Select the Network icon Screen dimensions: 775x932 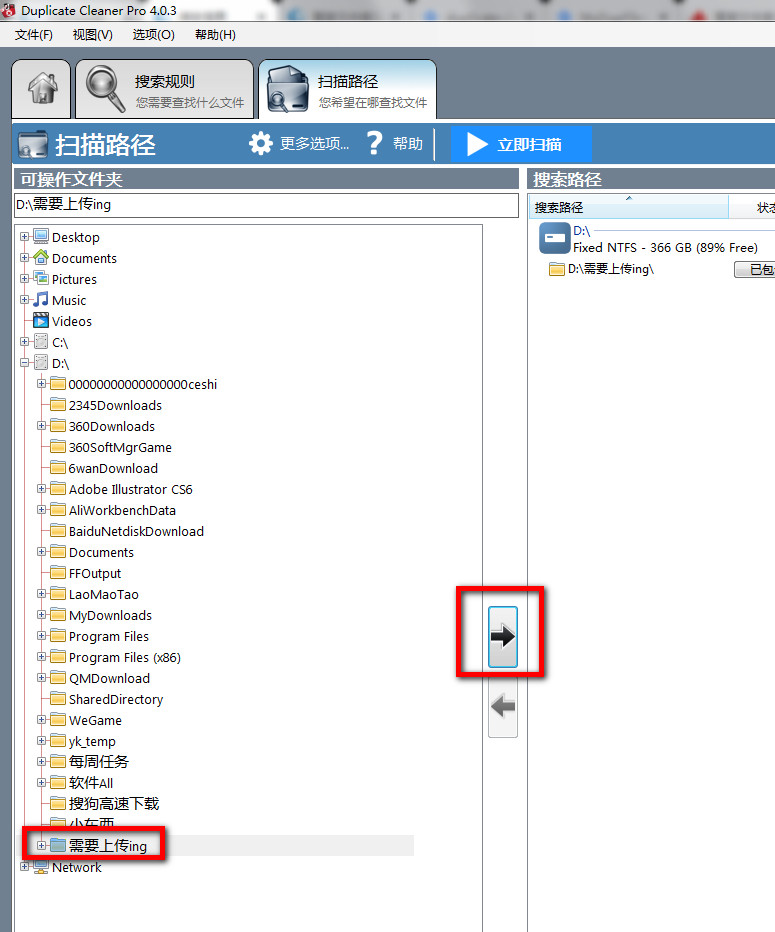point(41,867)
